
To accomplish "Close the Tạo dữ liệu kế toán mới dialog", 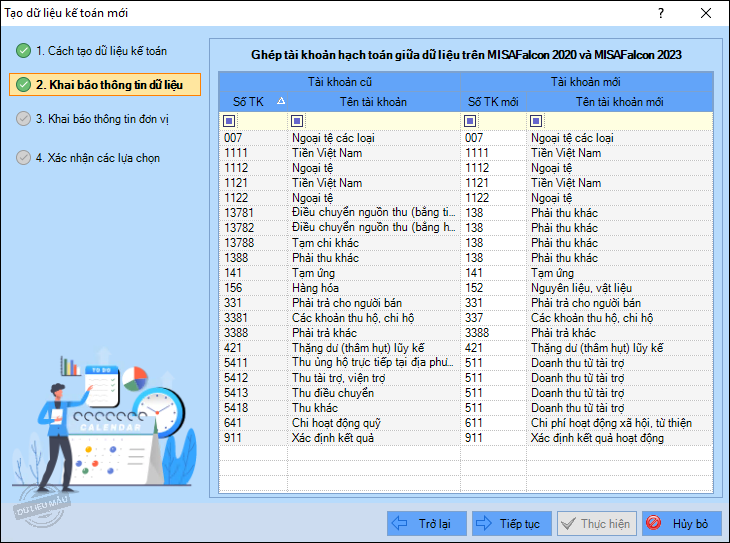I will [x=706, y=13].
